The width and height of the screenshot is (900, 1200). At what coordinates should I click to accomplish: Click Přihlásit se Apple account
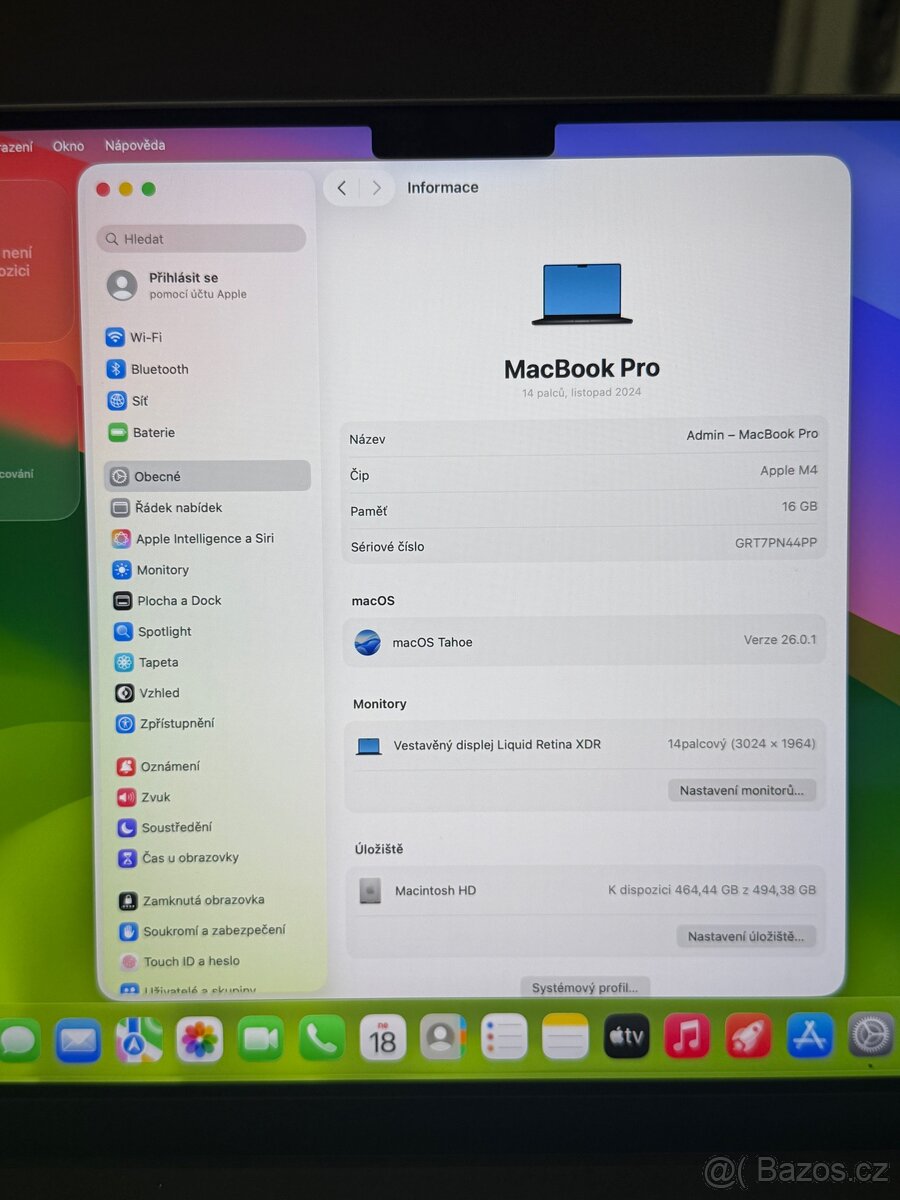pos(178,285)
